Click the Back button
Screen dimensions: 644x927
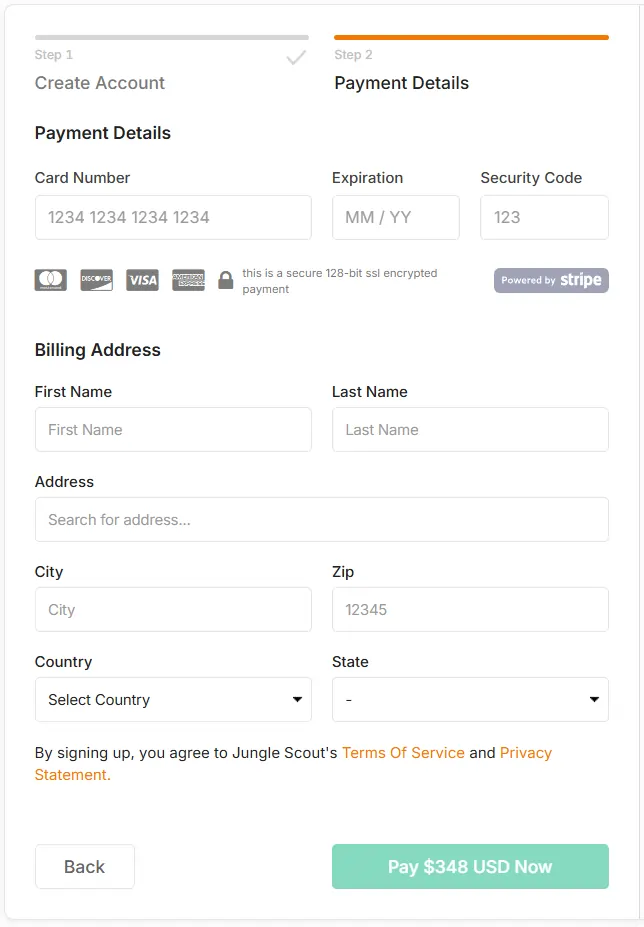pyautogui.click(x=84, y=866)
